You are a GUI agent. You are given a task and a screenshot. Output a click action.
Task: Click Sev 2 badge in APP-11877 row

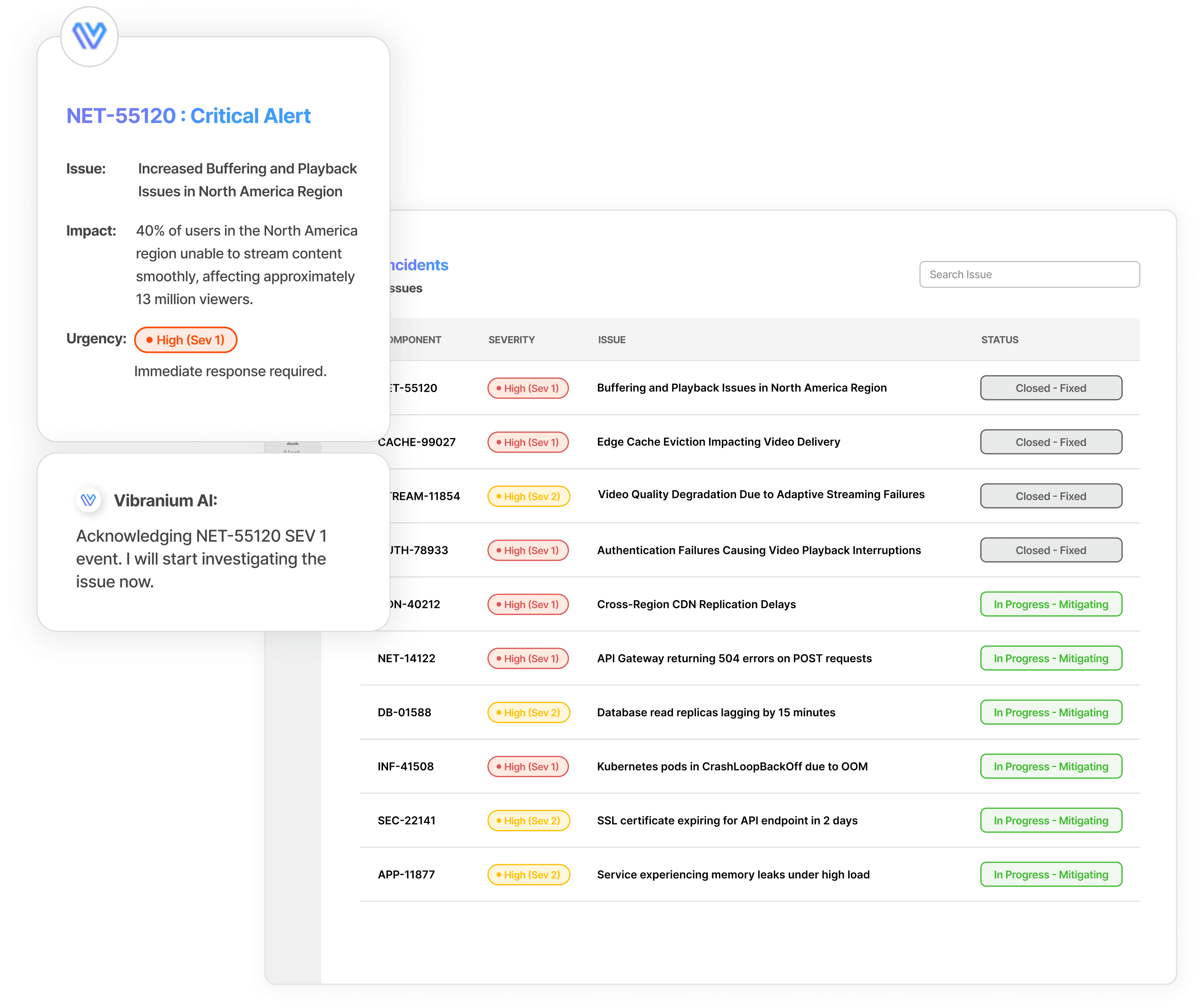pyautogui.click(x=528, y=875)
